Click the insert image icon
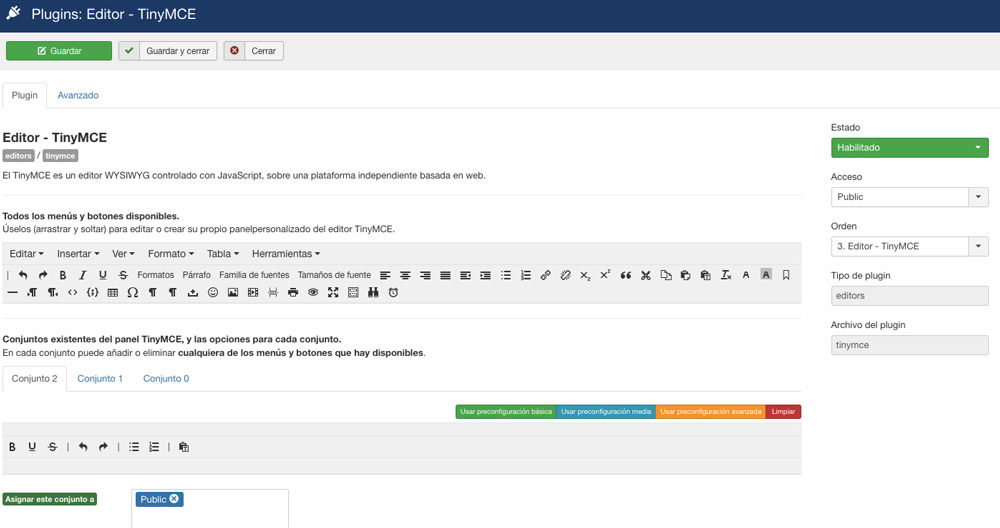 (233, 292)
